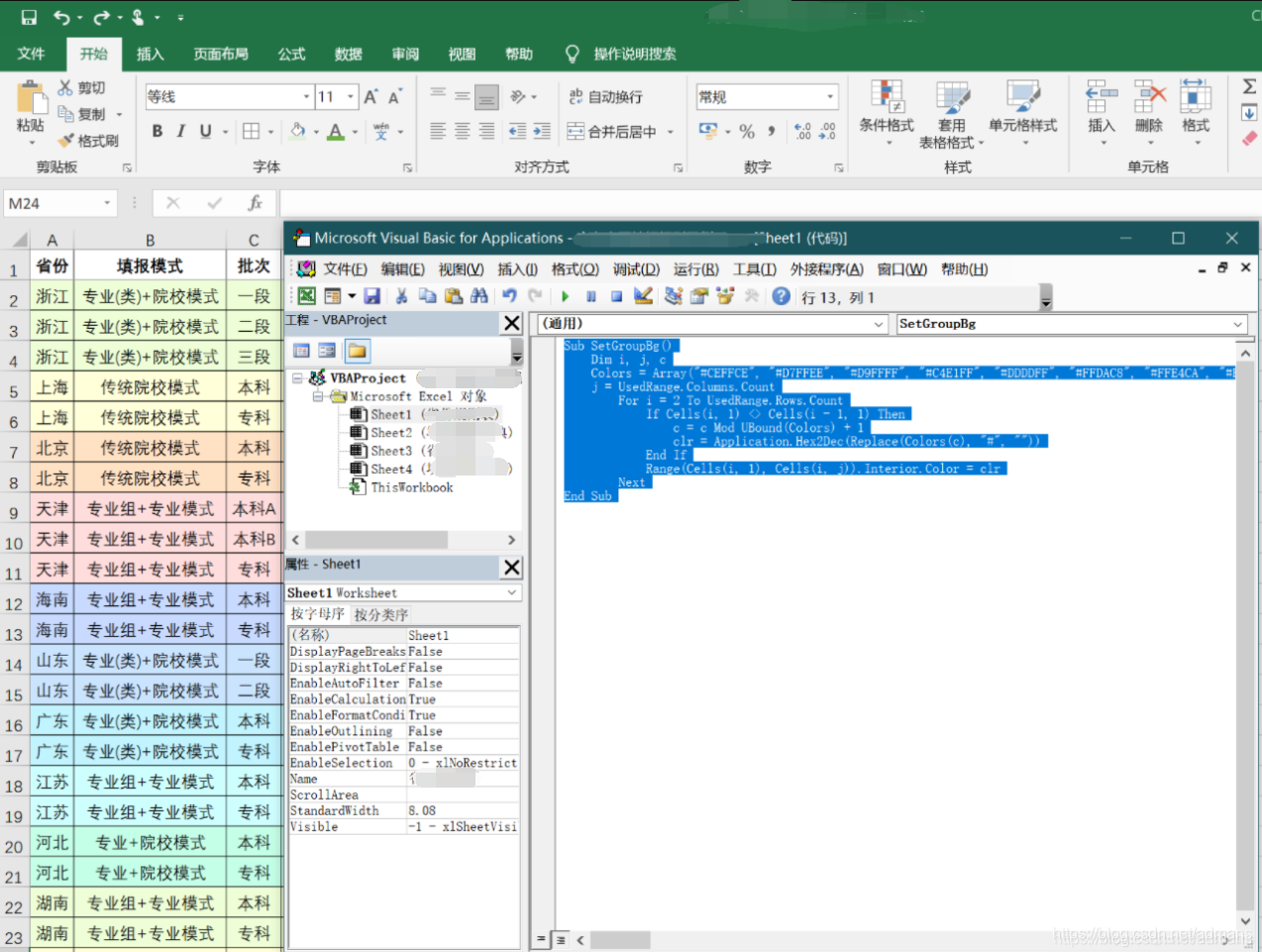Toggle Underline formatting in Excel ribbon
The image size is (1262, 952).
(205, 131)
